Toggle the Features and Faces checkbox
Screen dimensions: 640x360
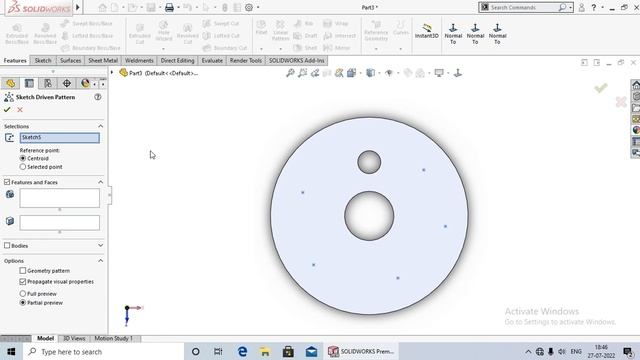tap(7, 182)
